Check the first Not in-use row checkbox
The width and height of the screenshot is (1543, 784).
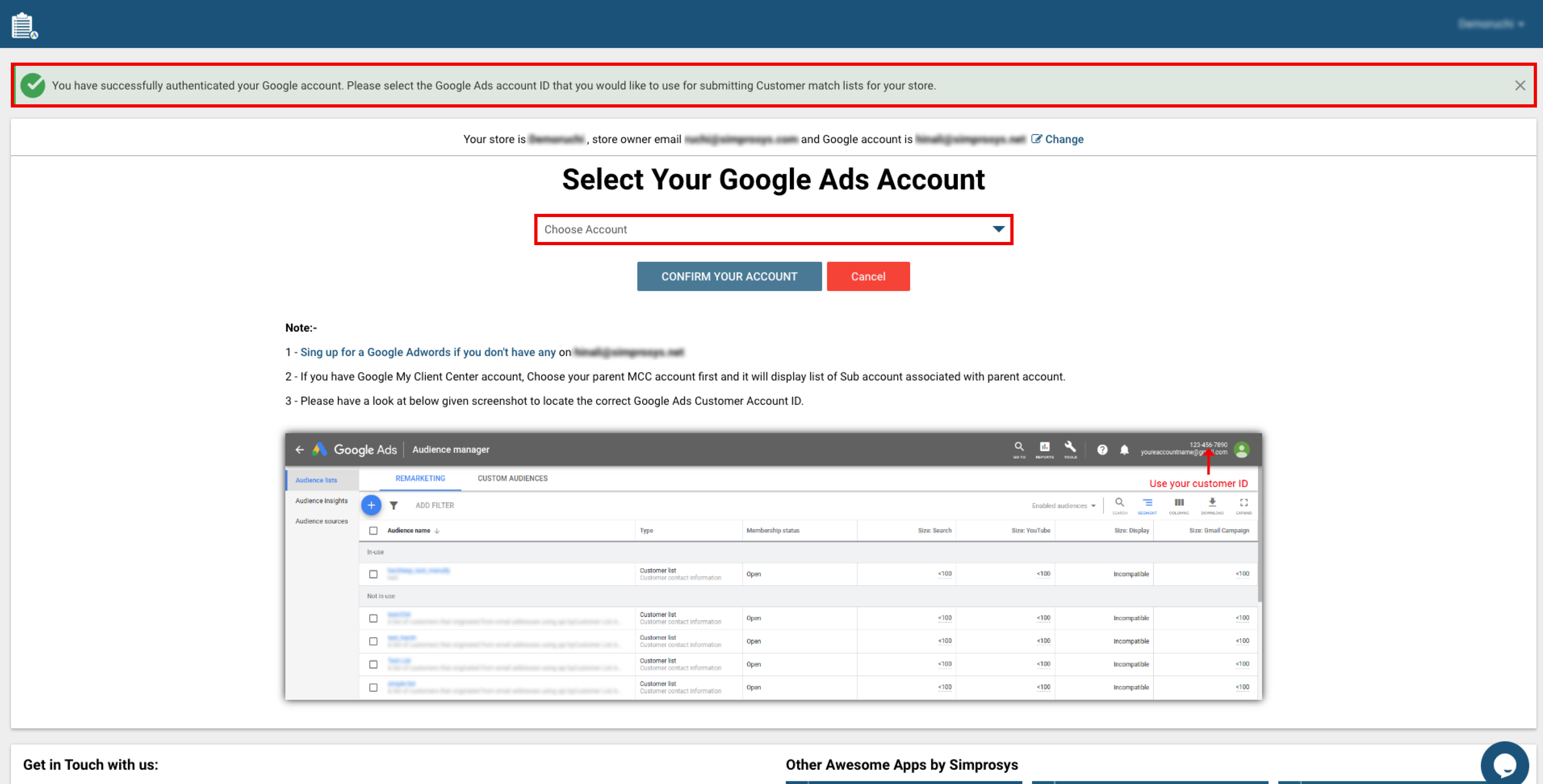pyautogui.click(x=373, y=618)
